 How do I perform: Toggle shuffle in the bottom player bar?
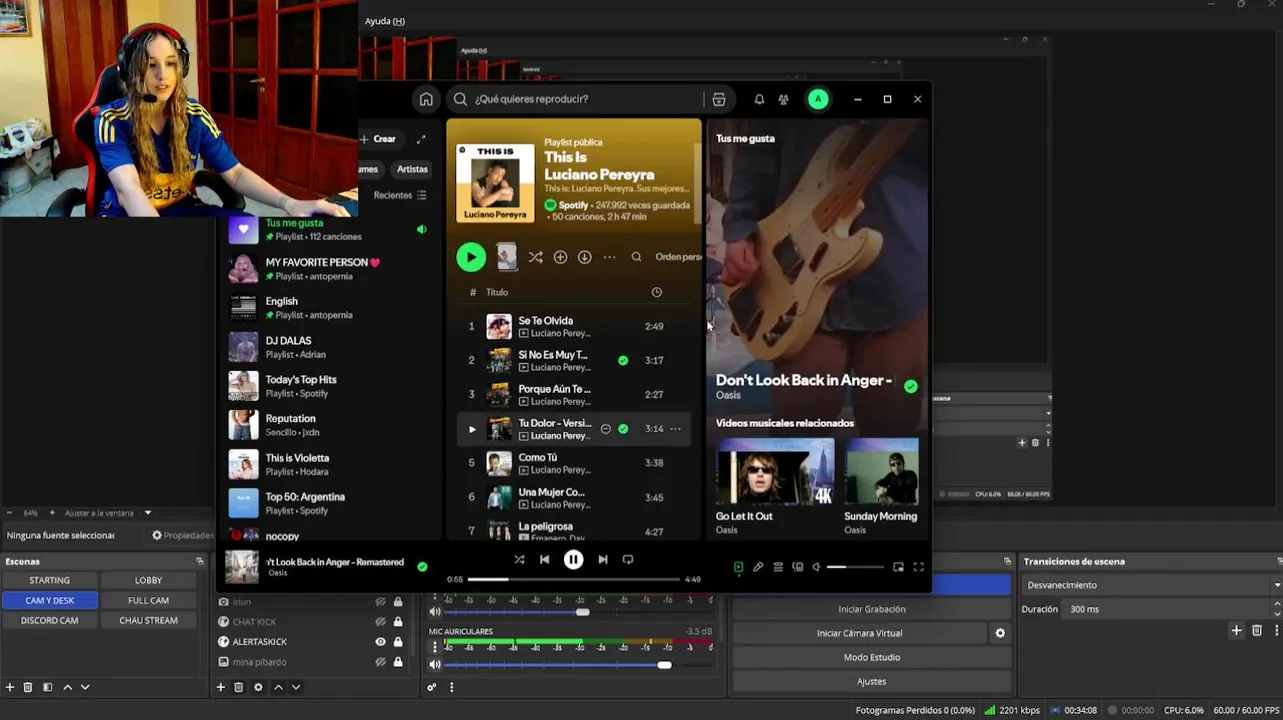[519, 560]
